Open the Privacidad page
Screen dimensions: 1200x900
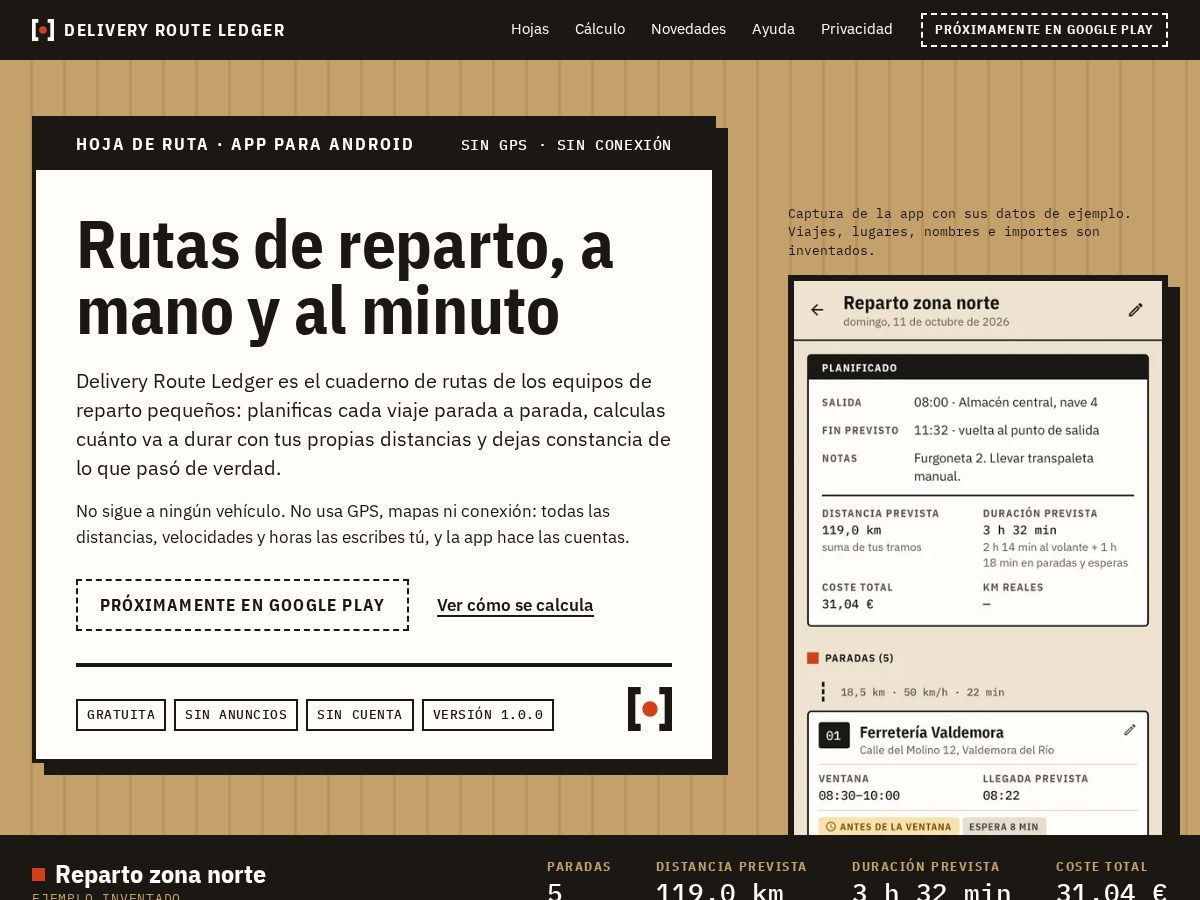pos(856,29)
